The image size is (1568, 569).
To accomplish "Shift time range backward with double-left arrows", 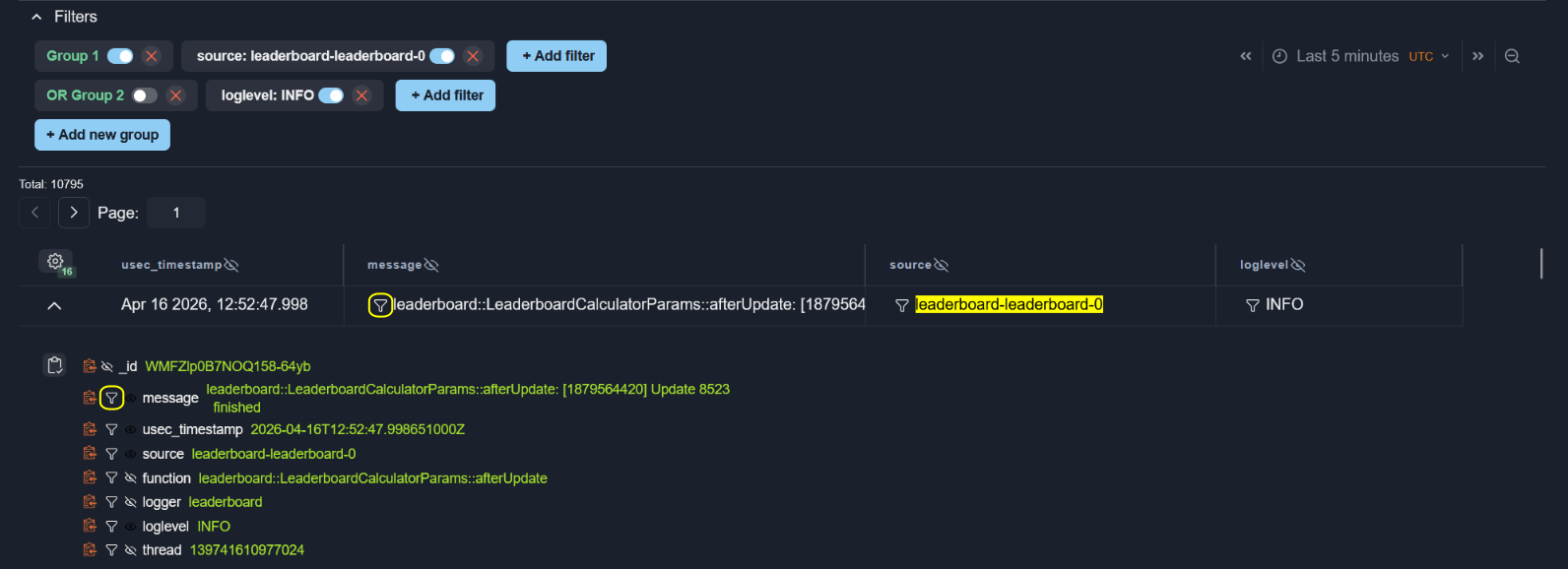I will point(1246,56).
